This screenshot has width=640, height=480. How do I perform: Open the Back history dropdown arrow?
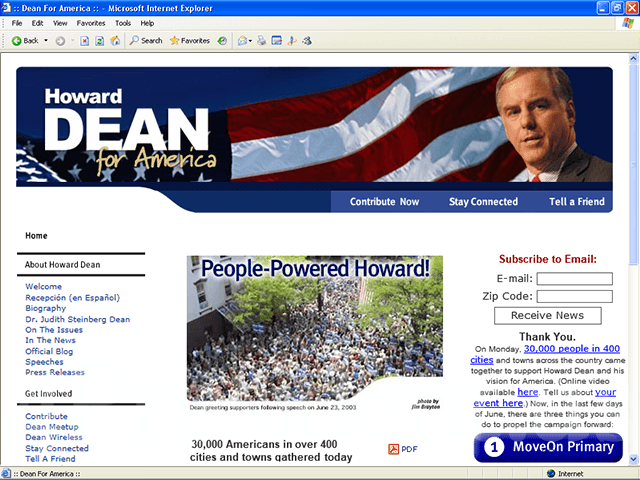pos(46,41)
